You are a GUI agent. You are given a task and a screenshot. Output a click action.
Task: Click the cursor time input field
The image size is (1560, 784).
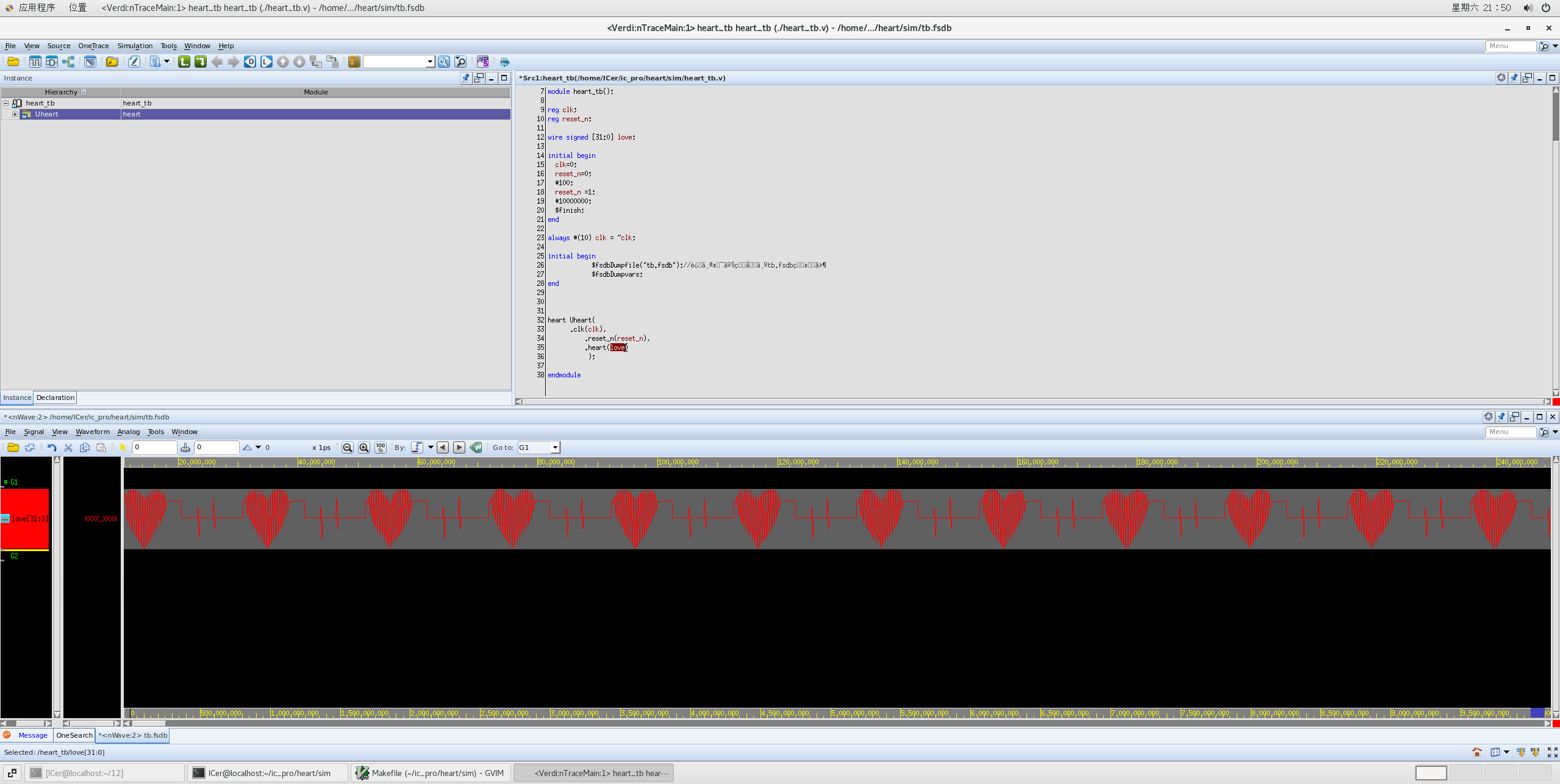[154, 447]
